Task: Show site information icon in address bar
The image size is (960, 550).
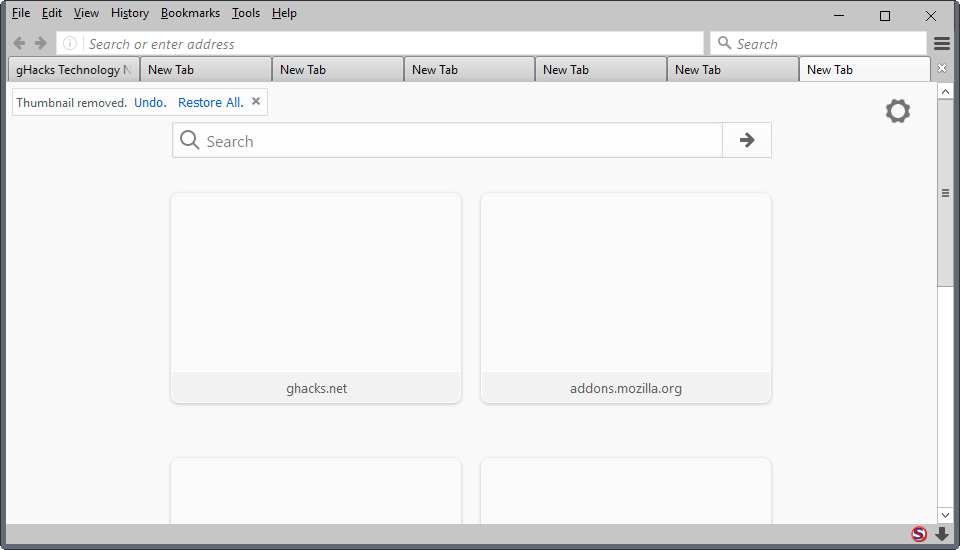Action: pyautogui.click(x=70, y=43)
